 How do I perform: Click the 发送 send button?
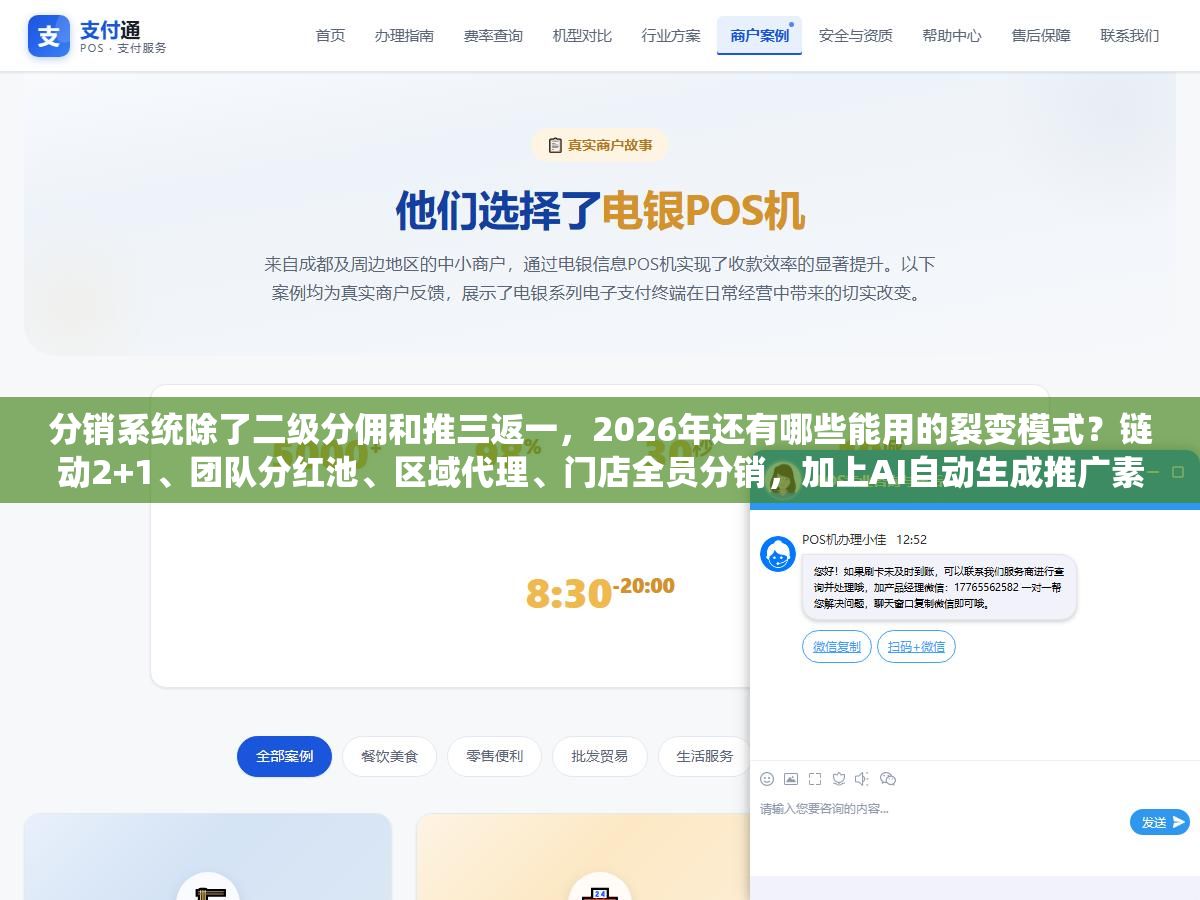1160,822
